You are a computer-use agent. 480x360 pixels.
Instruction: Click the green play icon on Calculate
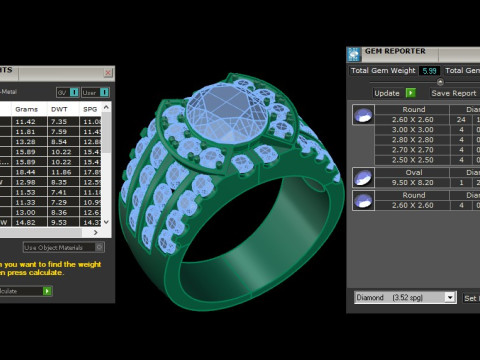tap(47, 291)
